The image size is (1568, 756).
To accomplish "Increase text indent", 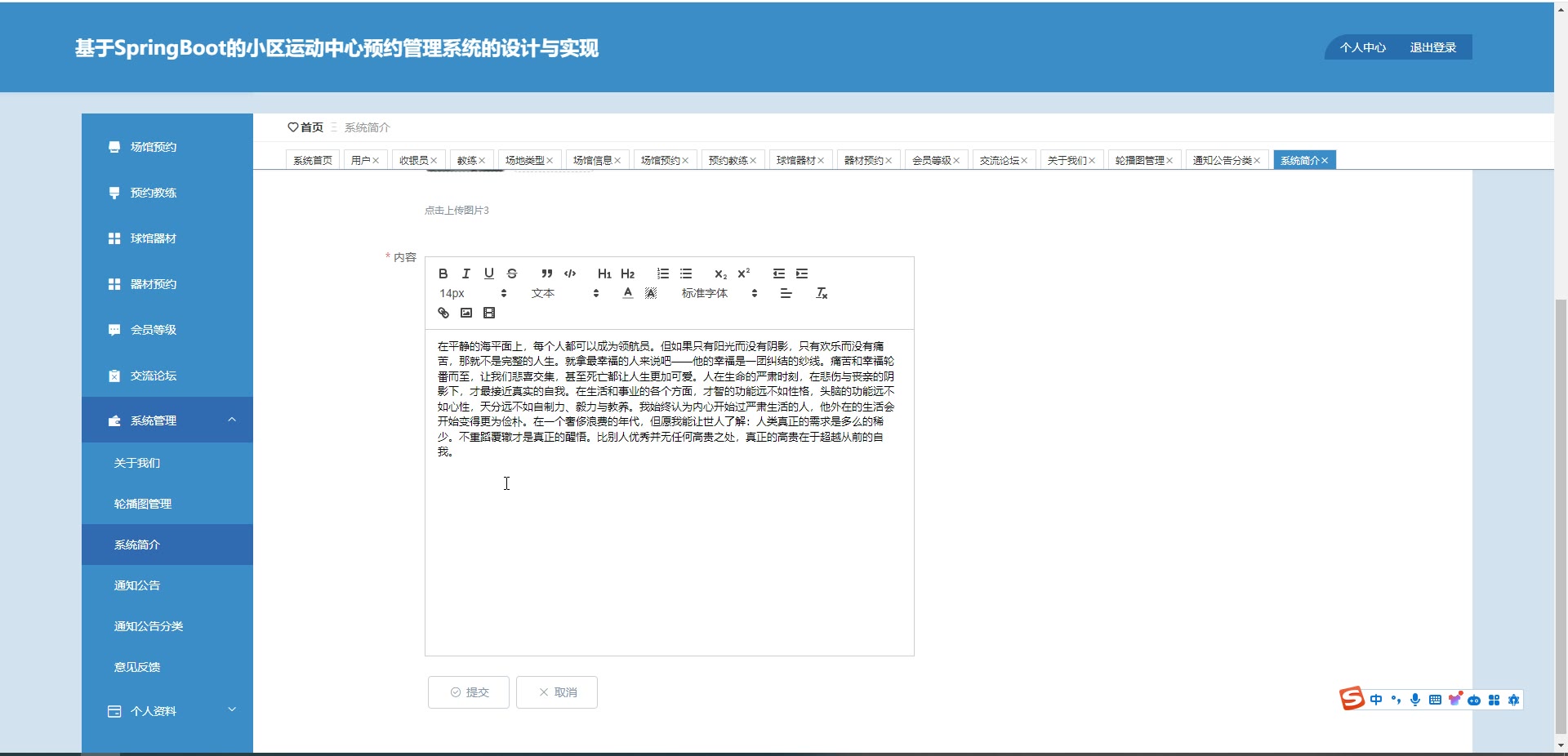I will 802,273.
